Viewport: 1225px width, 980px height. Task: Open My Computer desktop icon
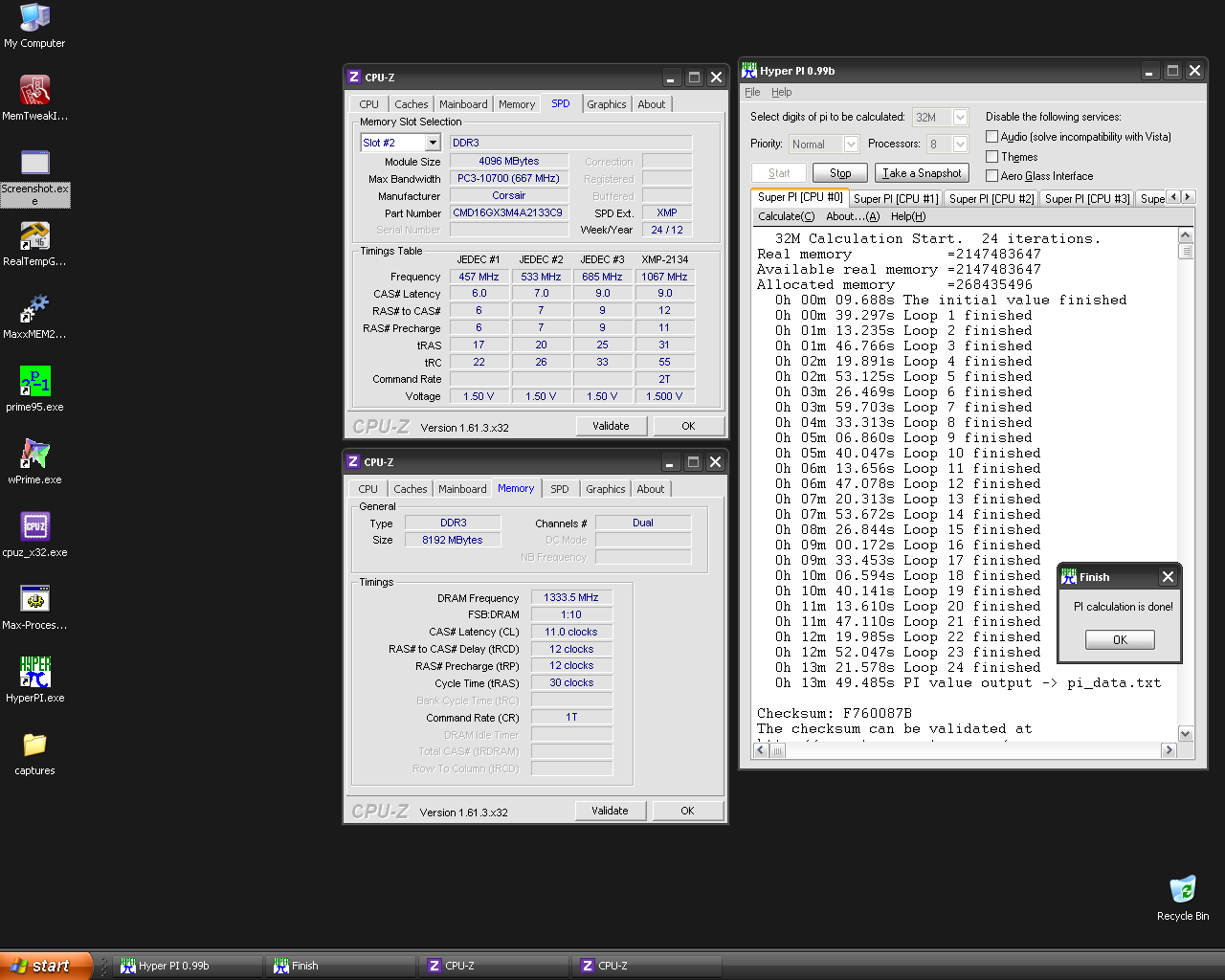tap(34, 26)
